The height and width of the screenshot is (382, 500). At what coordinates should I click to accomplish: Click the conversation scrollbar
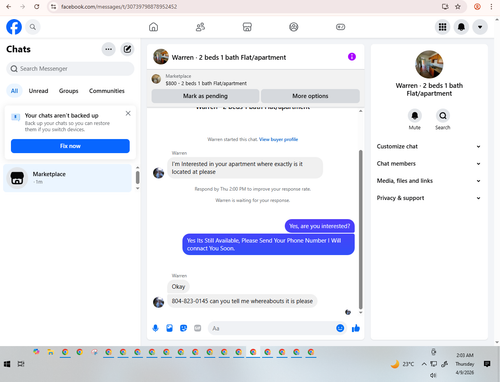click(x=360, y=229)
